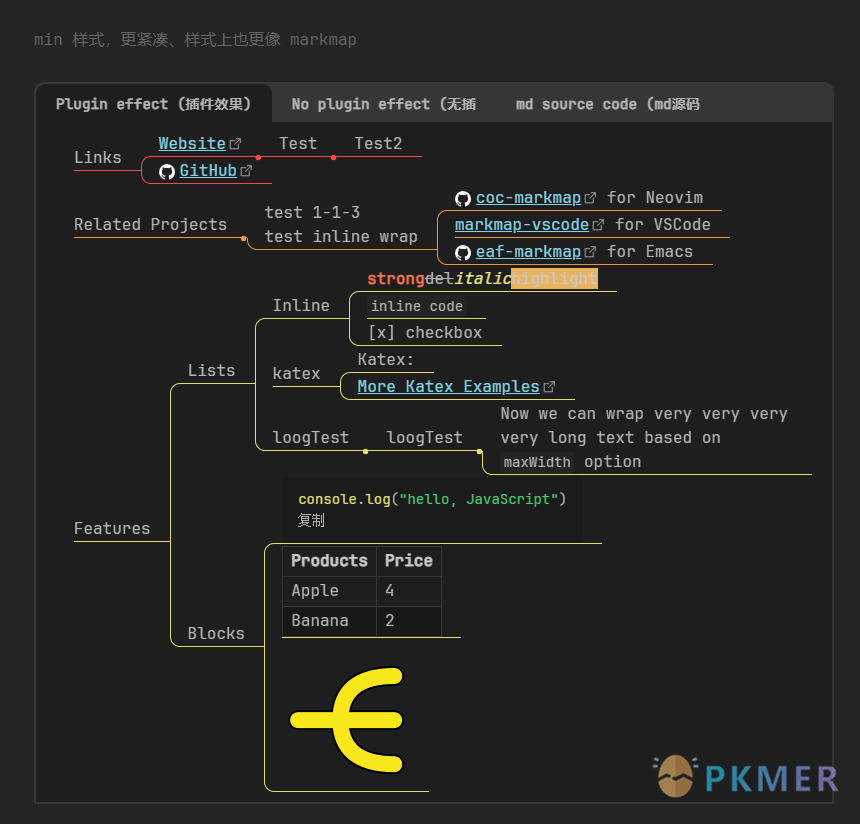This screenshot has height=824, width=860.
Task: Click the Products table header
Action: click(x=330, y=561)
